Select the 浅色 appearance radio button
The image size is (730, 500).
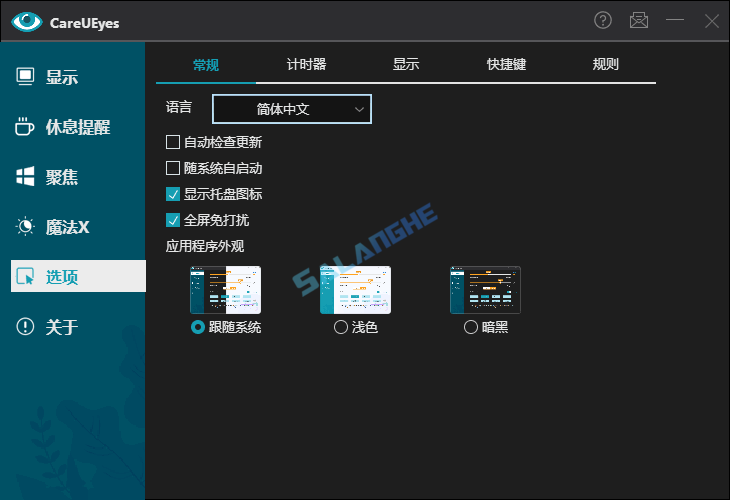(341, 327)
